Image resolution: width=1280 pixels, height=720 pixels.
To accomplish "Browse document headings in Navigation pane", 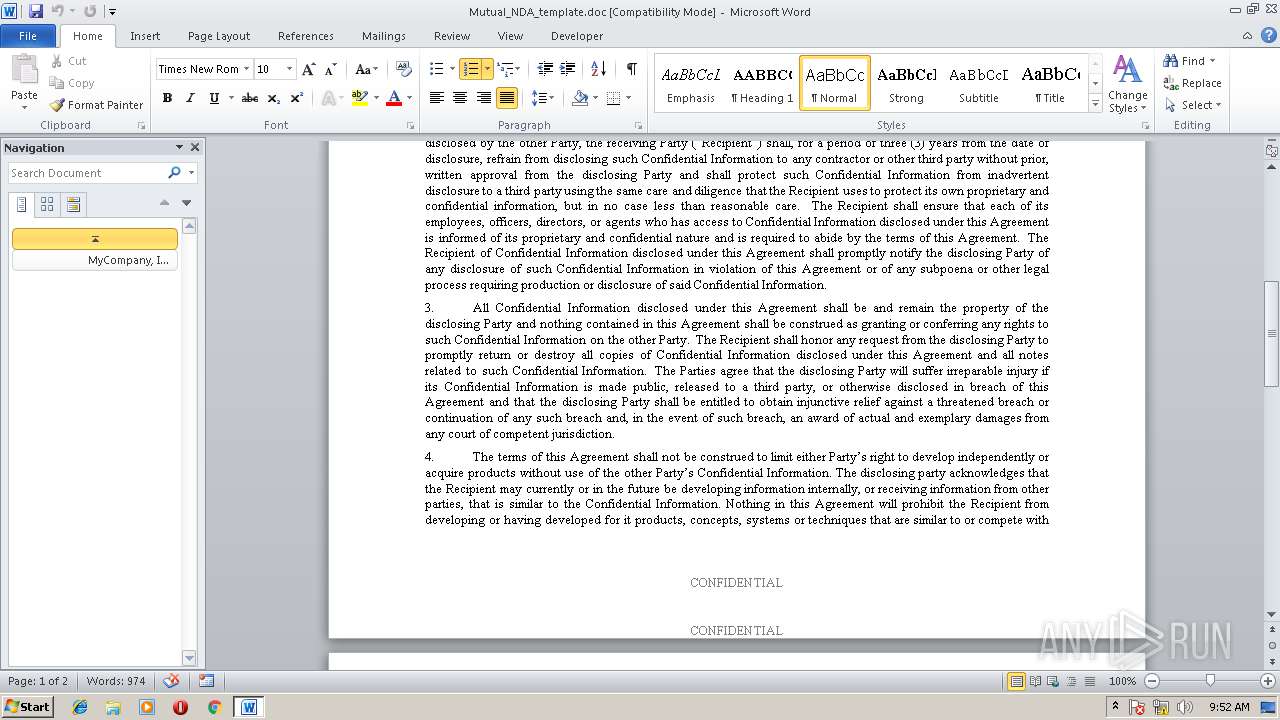I will pyautogui.click(x=22, y=204).
